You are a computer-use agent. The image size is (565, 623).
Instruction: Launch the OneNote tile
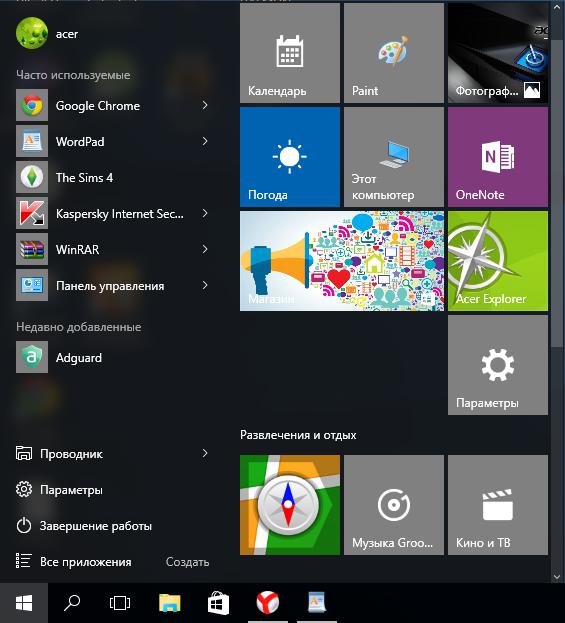pyautogui.click(x=498, y=157)
